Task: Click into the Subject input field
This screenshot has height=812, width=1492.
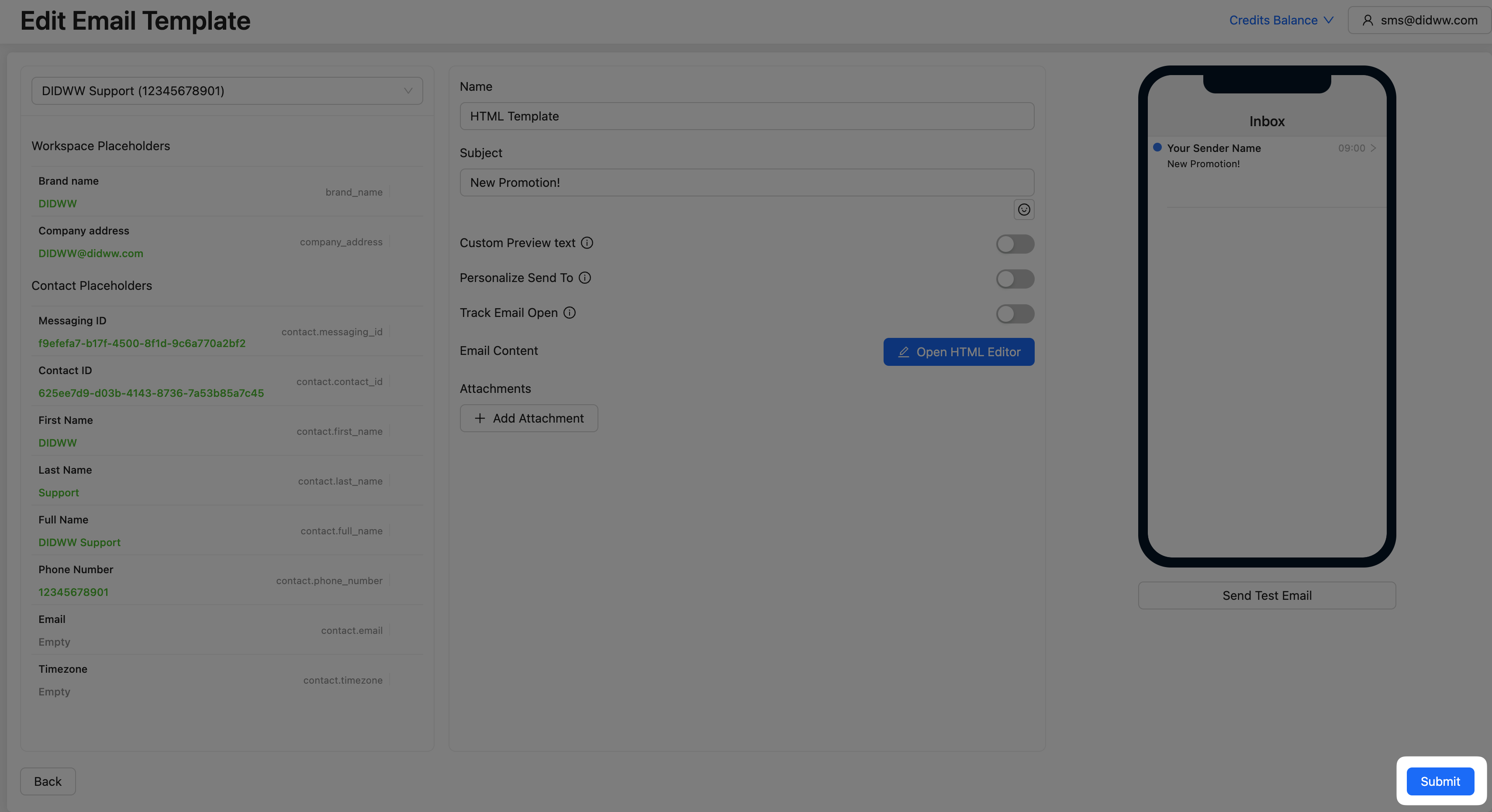Action: pyautogui.click(x=746, y=183)
